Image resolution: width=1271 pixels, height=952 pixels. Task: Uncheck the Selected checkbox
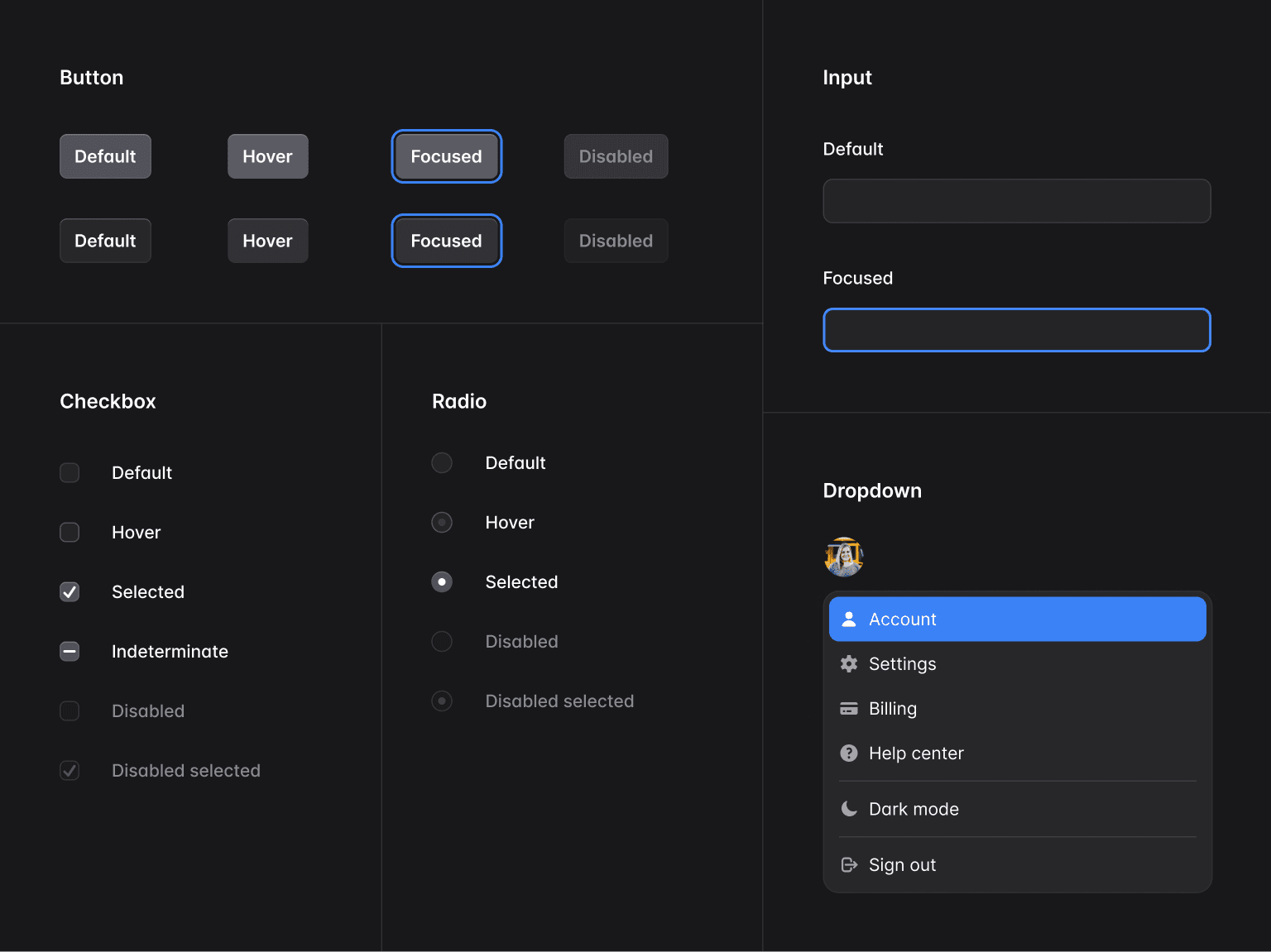click(70, 591)
